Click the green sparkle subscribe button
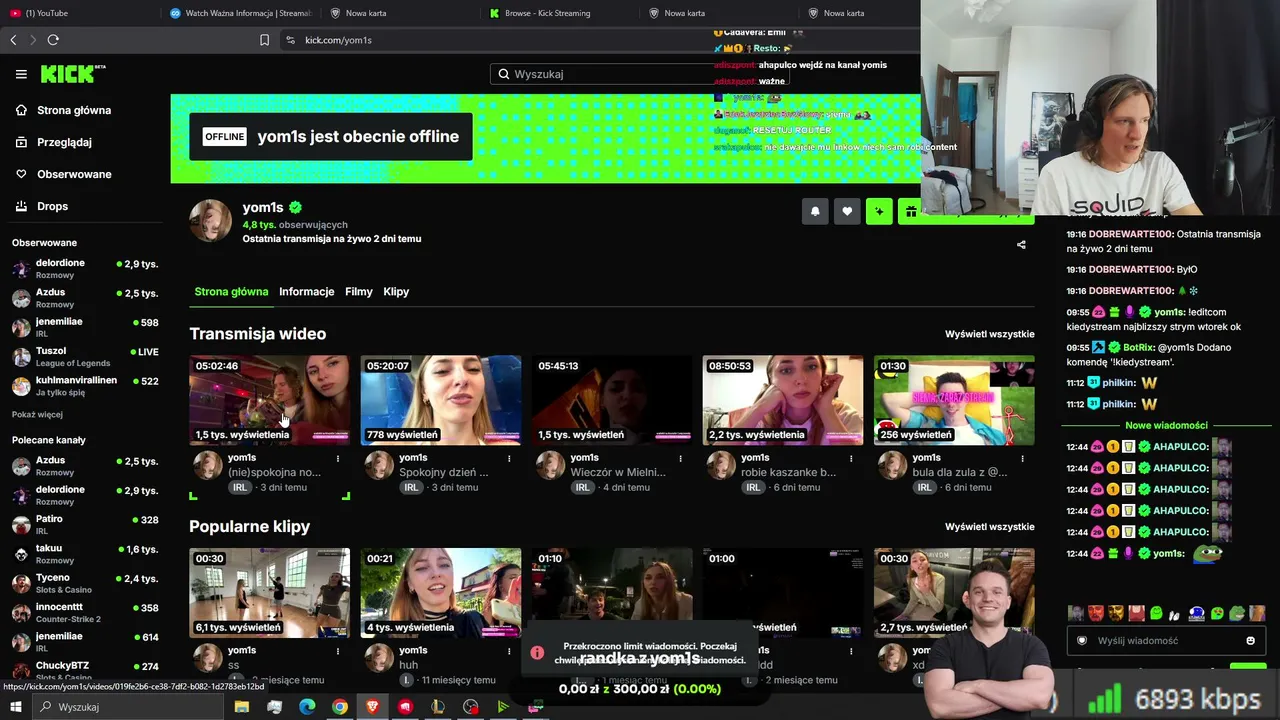This screenshot has width=1280, height=720. 879,211
